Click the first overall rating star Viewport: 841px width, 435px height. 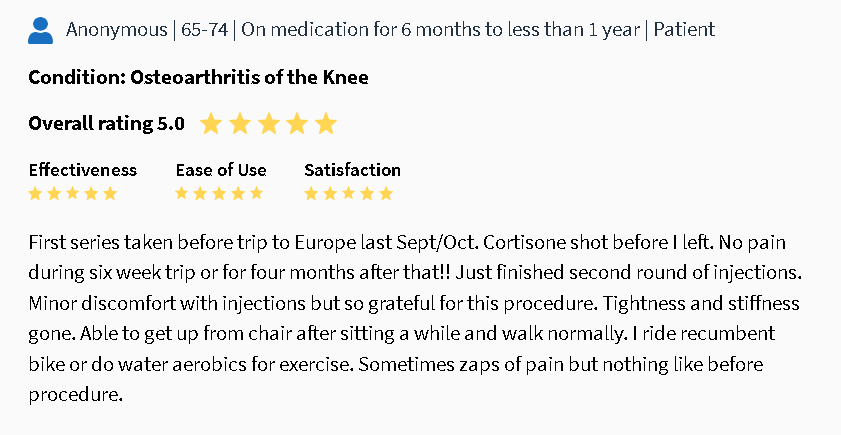pyautogui.click(x=210, y=124)
